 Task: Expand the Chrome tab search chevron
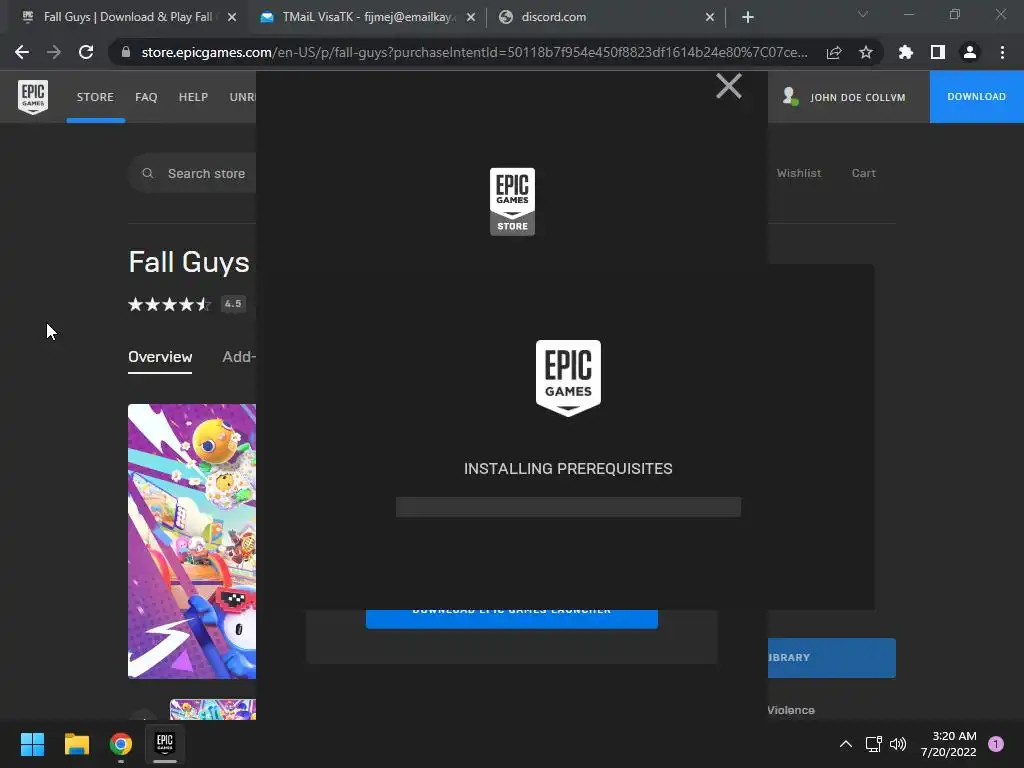(x=863, y=14)
